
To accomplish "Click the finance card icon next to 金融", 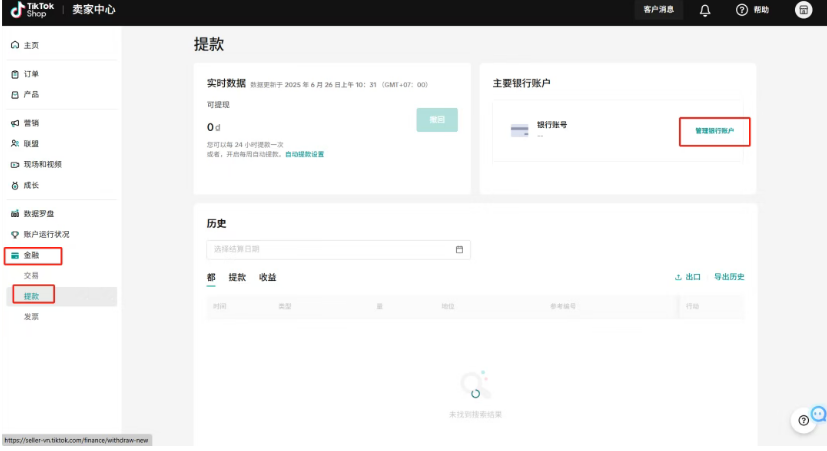I will (15, 255).
